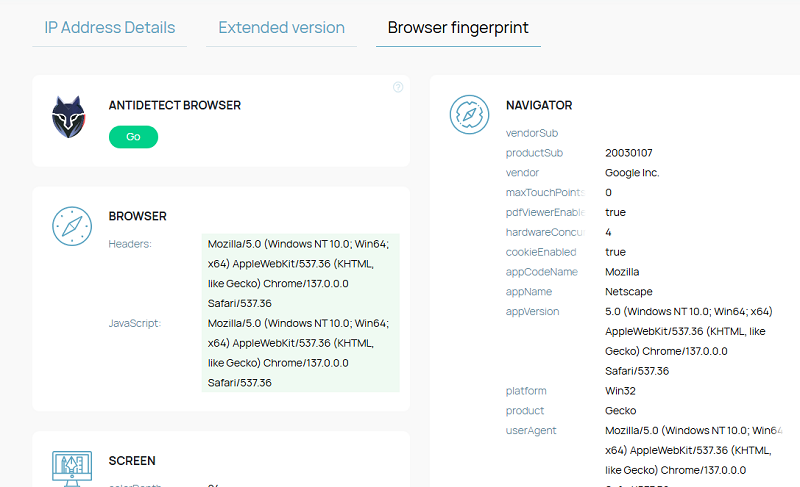Screen dimensions: 800x487
Task: Click the SCREEN section heading
Action: click(132, 460)
